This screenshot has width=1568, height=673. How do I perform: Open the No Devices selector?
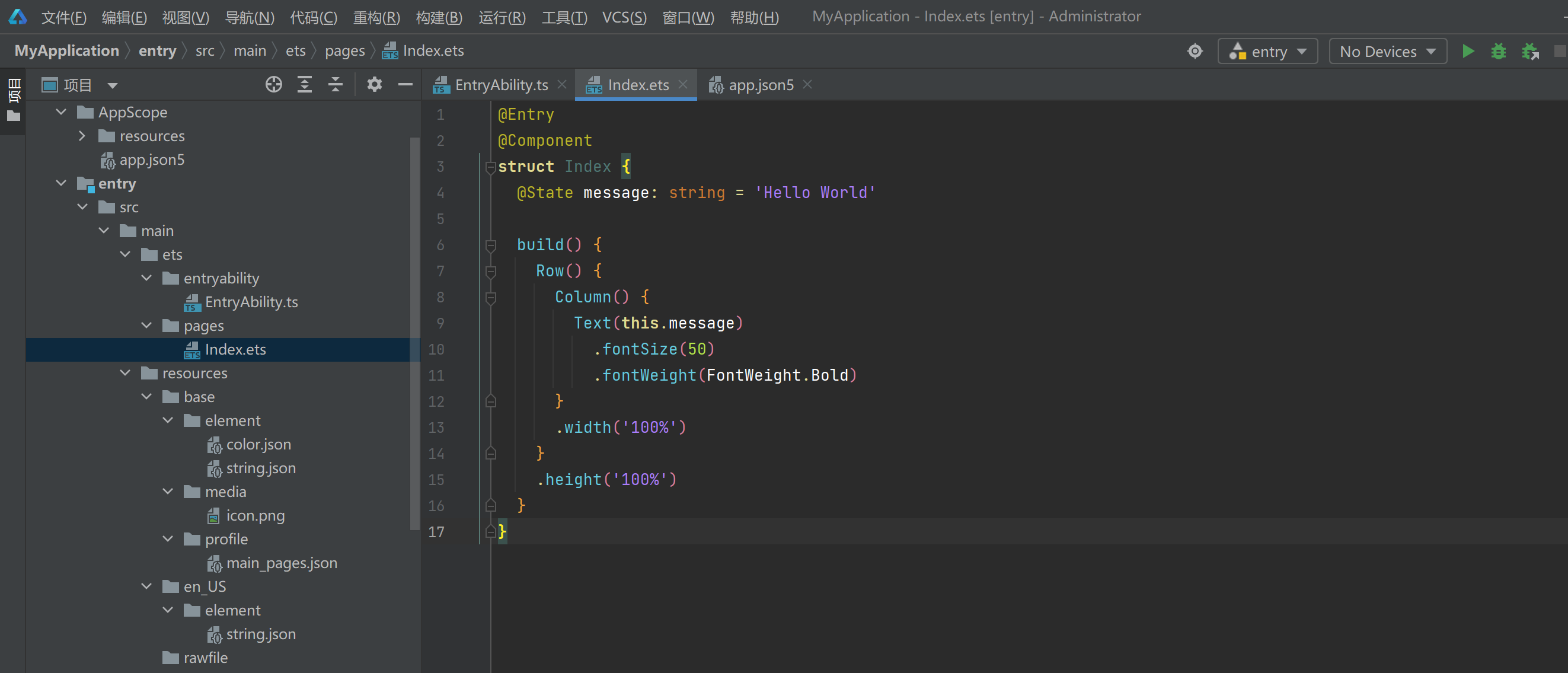(x=1387, y=51)
